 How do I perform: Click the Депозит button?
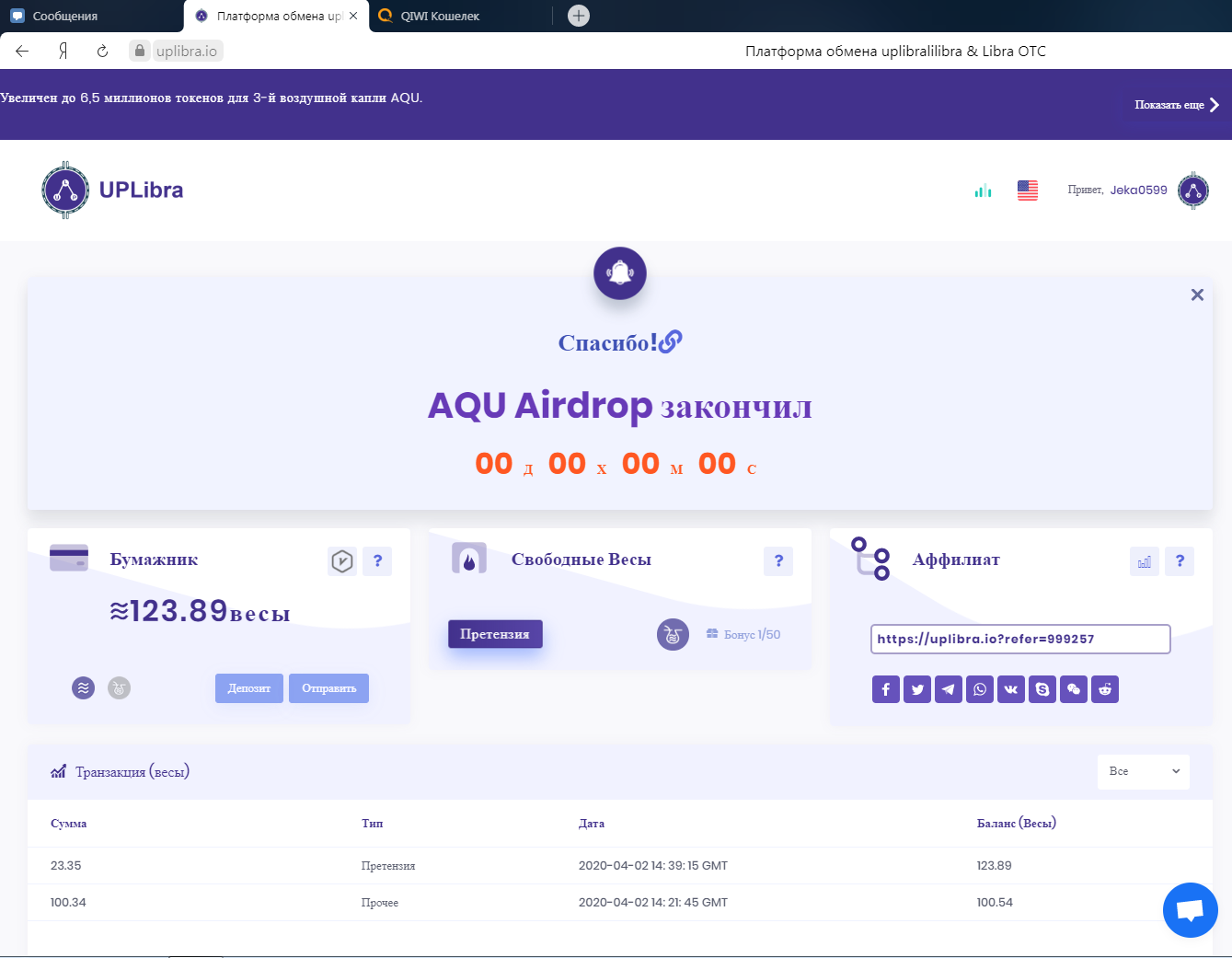click(x=249, y=688)
